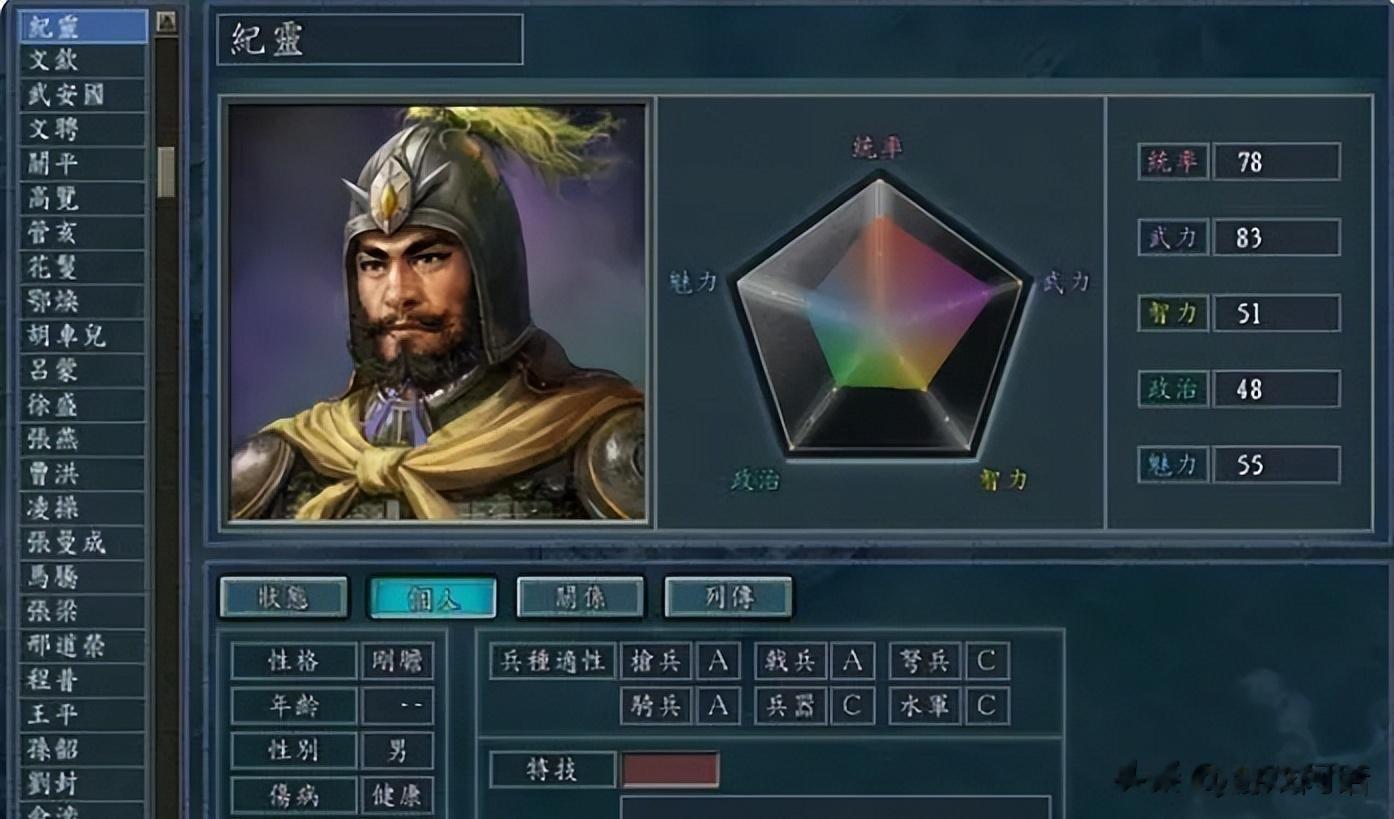Viewport: 1394px width, 819px height.
Task: Click the 武力 stat label
Action: pos(1173,237)
